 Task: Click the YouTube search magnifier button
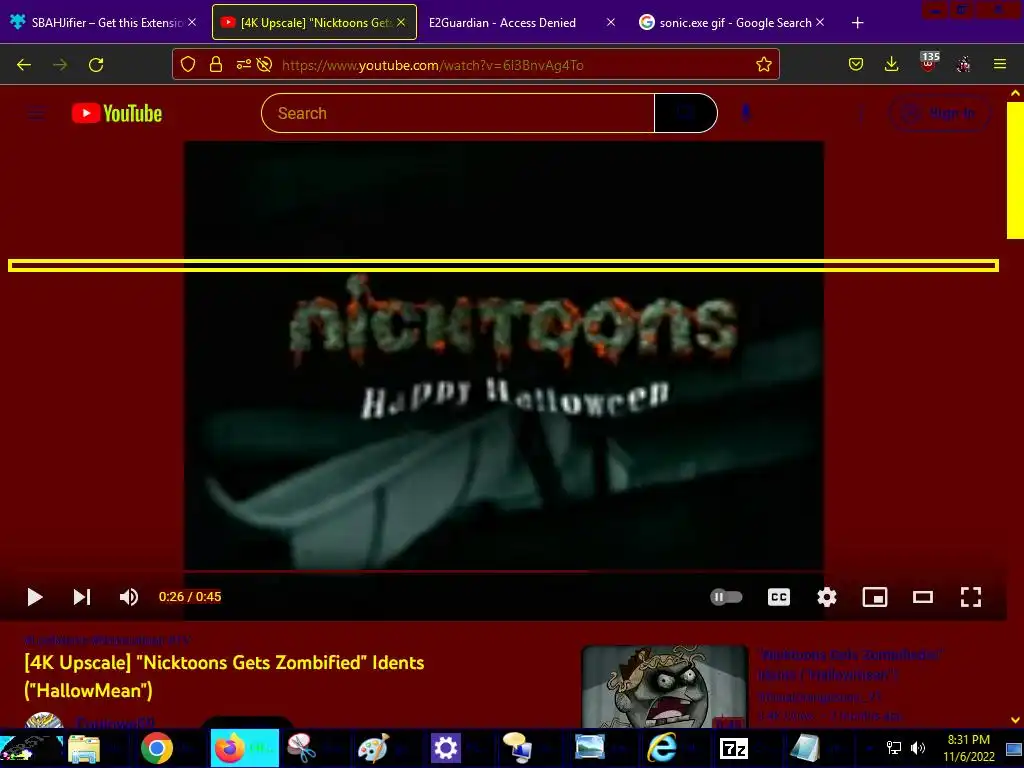pos(686,113)
